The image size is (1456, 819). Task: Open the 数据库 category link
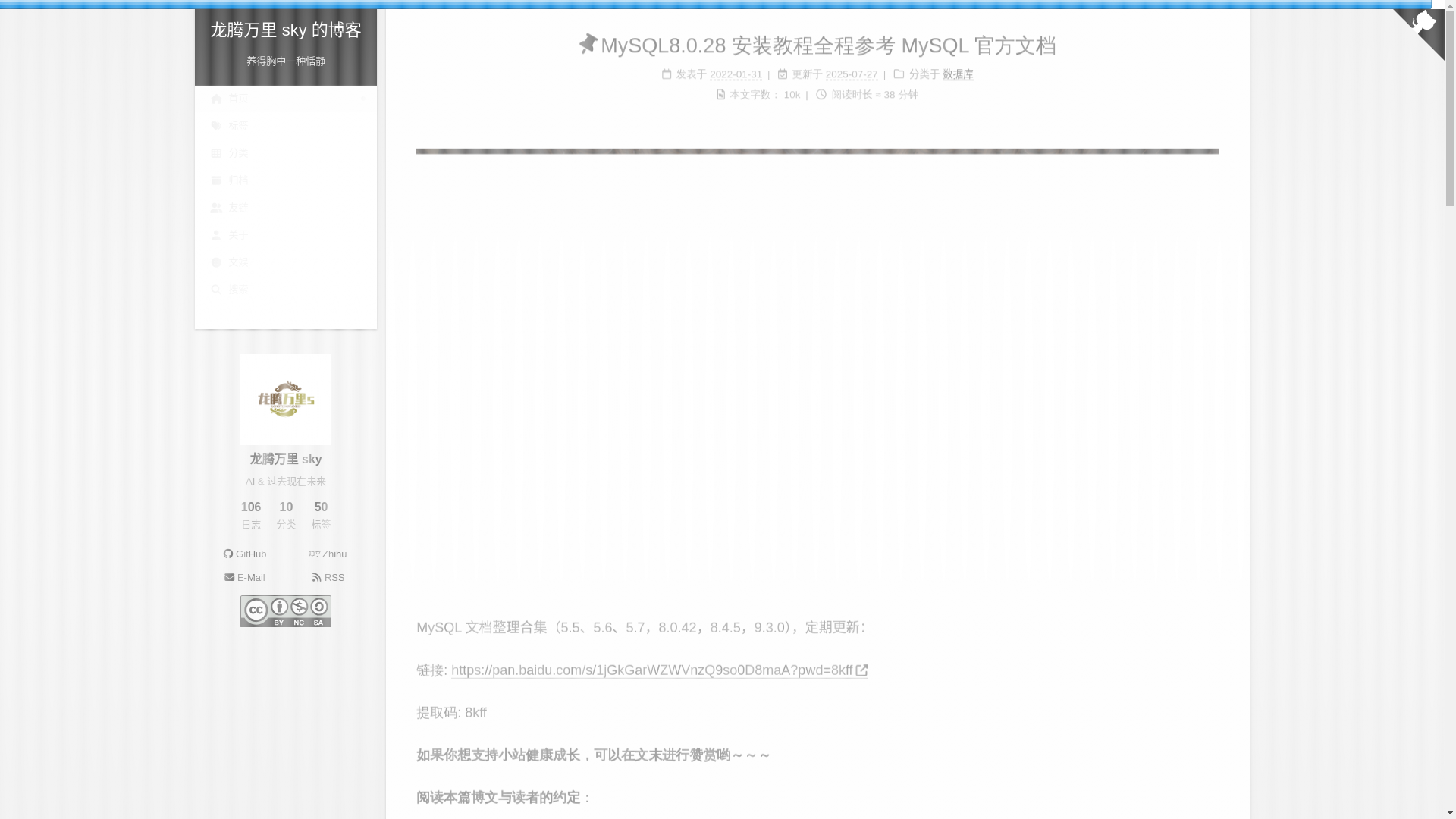coord(958,74)
